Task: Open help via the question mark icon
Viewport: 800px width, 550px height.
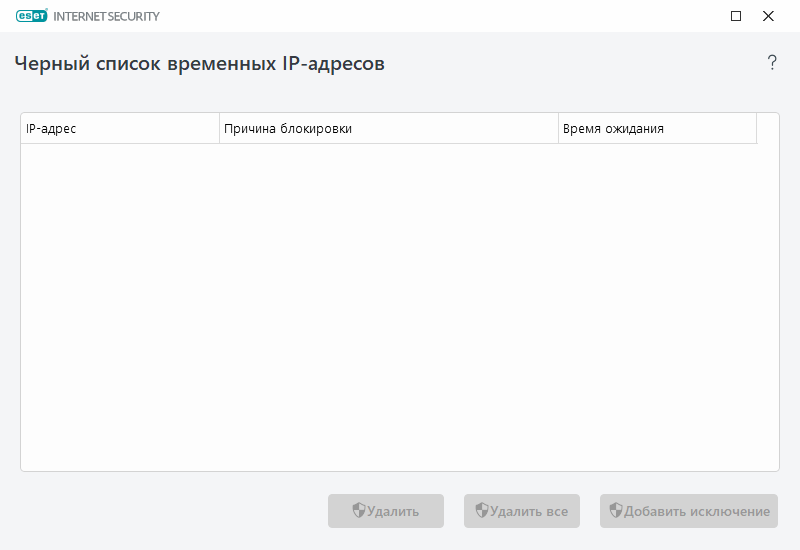Action: coord(772,63)
